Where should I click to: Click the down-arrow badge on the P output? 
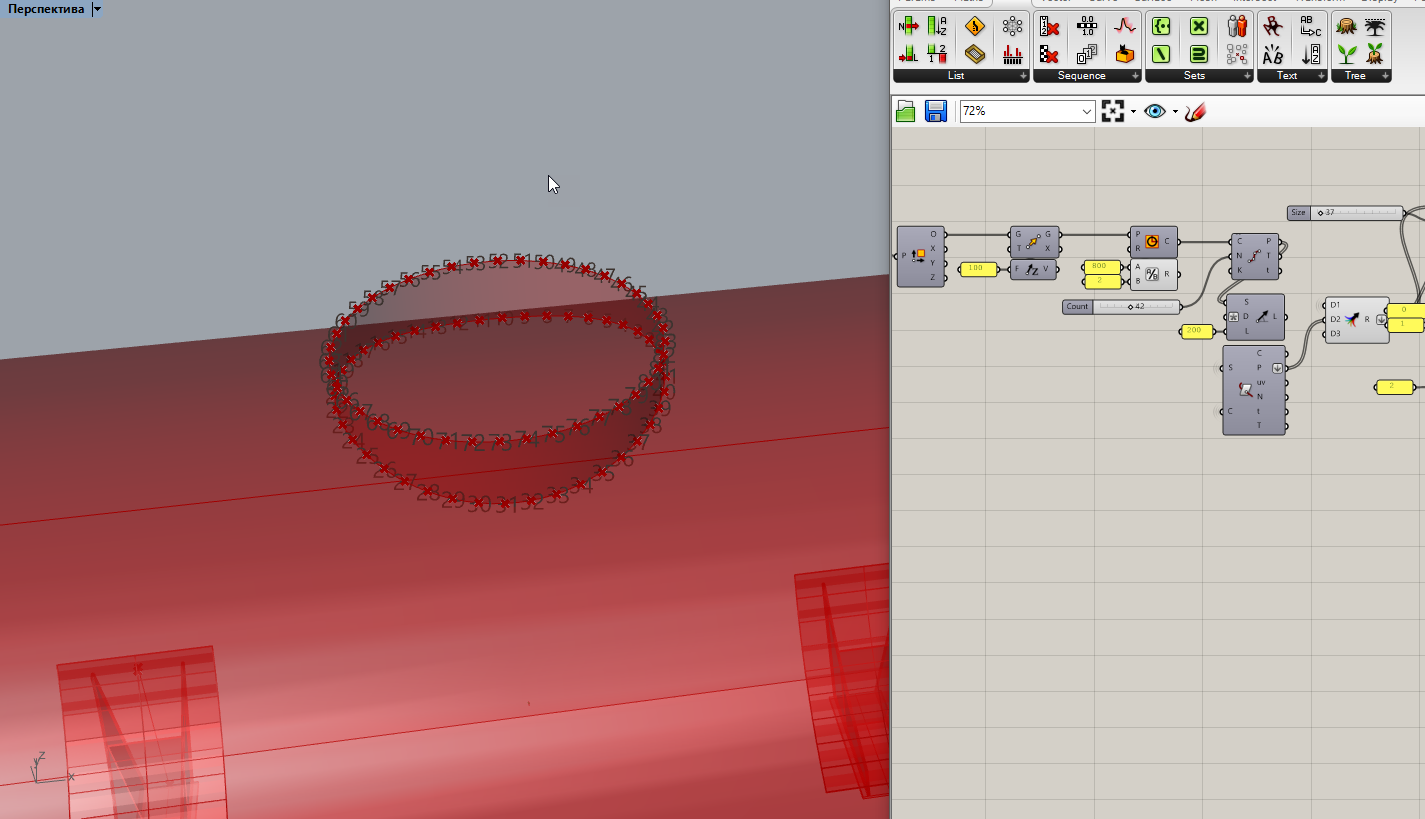click(1278, 368)
